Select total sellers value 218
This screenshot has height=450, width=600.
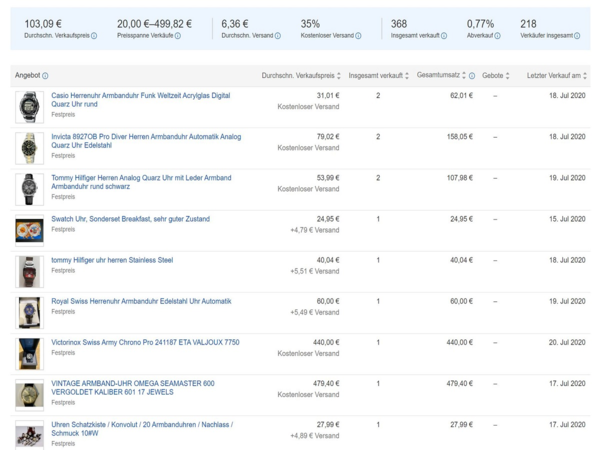(528, 24)
